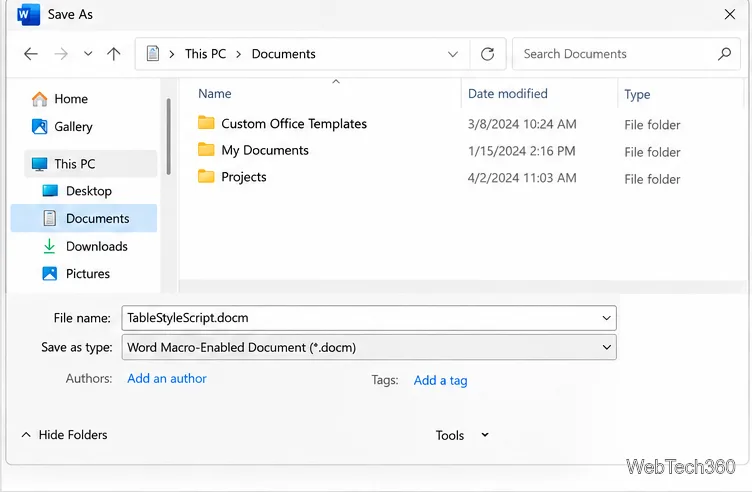This screenshot has height=492, width=752.
Task: Select the Custom Office Templates folder
Action: tap(294, 124)
